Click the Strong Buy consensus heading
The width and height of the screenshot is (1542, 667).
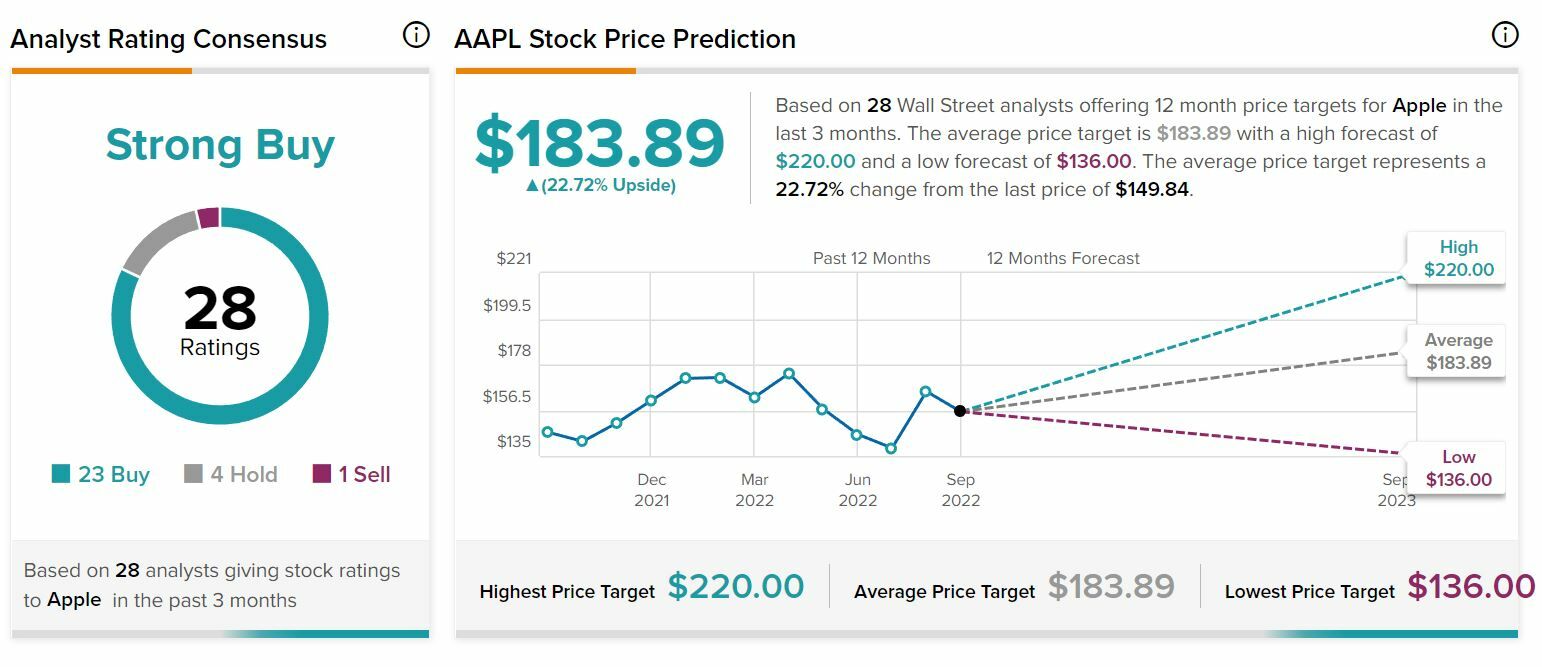[x=220, y=145]
